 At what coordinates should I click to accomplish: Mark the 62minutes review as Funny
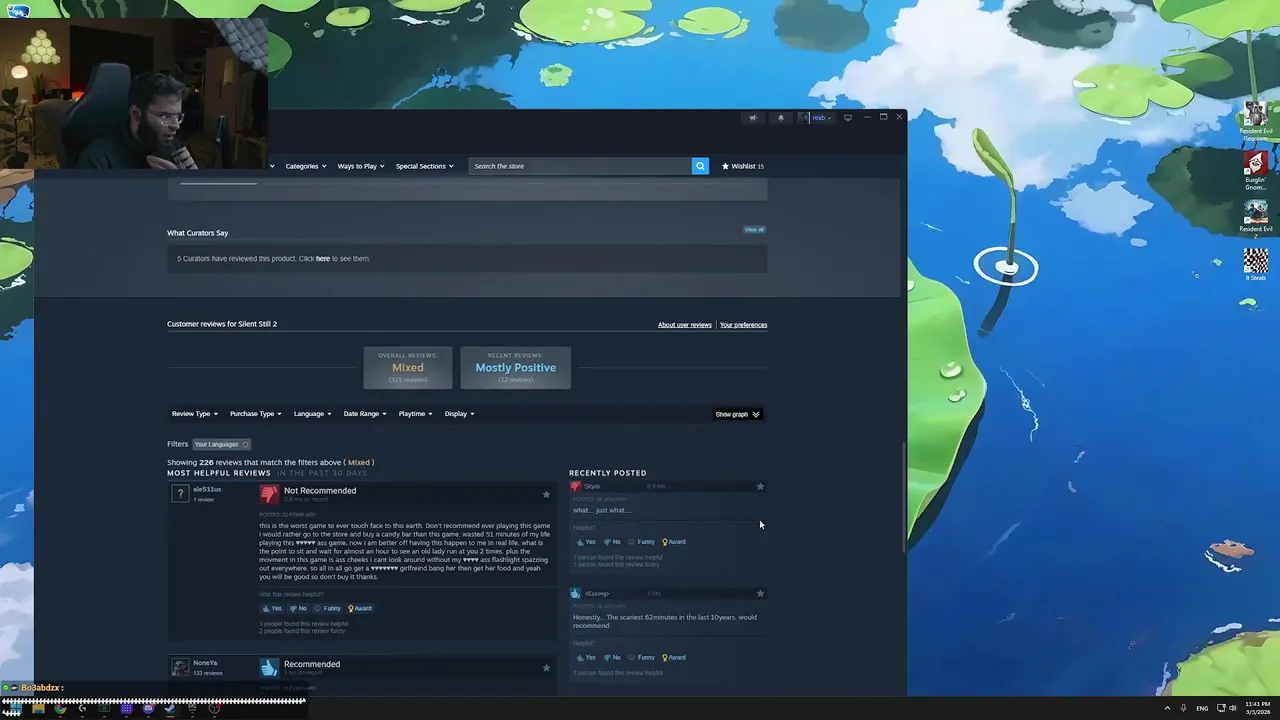[x=642, y=657]
